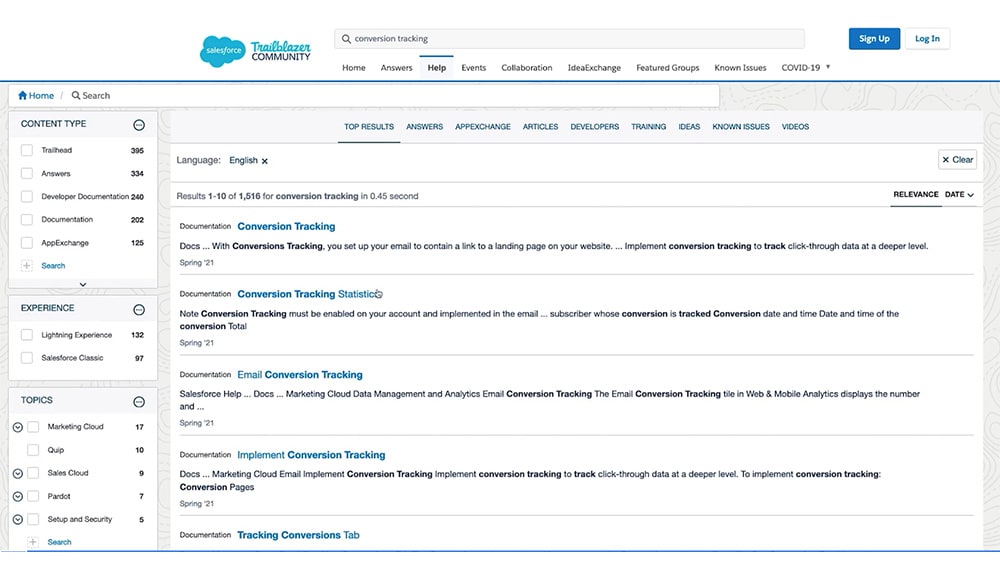Screen dimensions: 1000x563
Task: Check the Trailhead content type checkbox
Action: (27, 151)
